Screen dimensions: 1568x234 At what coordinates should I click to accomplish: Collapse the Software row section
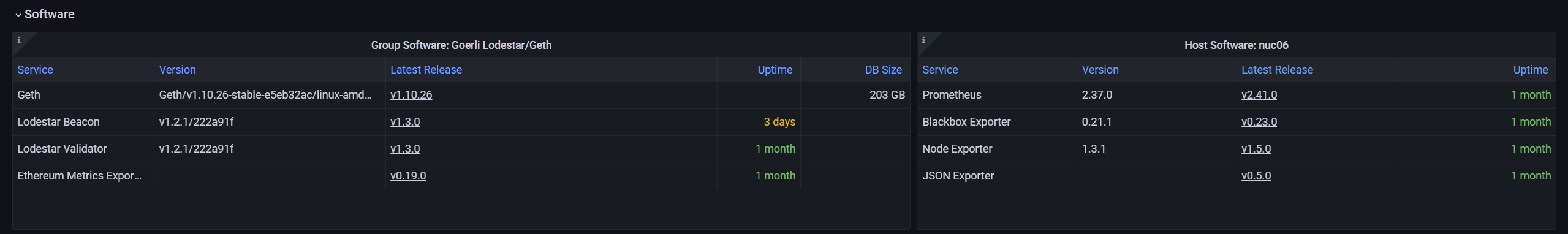(45, 14)
